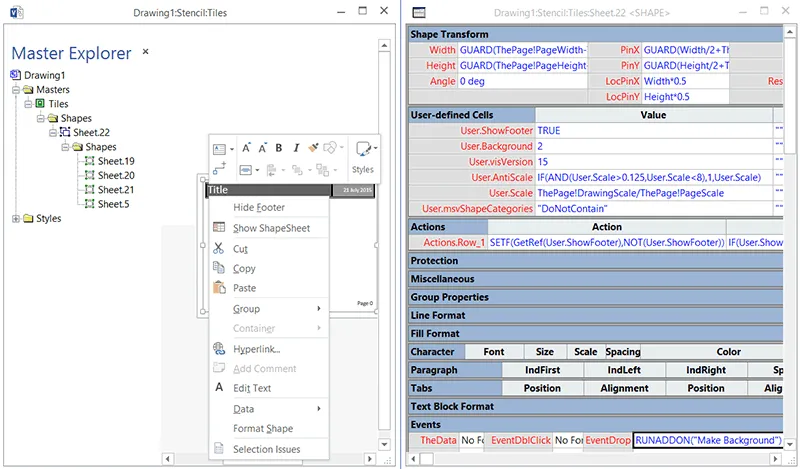Click the Show ShapeSheet icon

pyautogui.click(x=219, y=227)
